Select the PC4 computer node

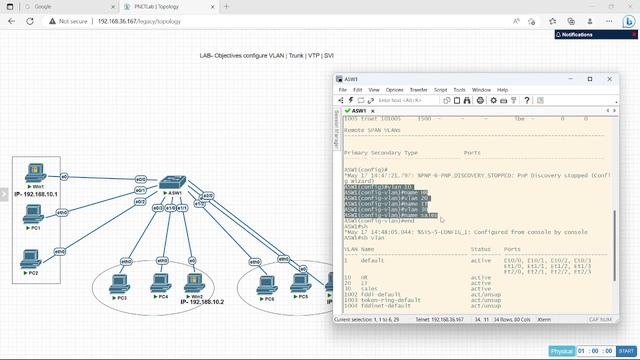coord(161,283)
